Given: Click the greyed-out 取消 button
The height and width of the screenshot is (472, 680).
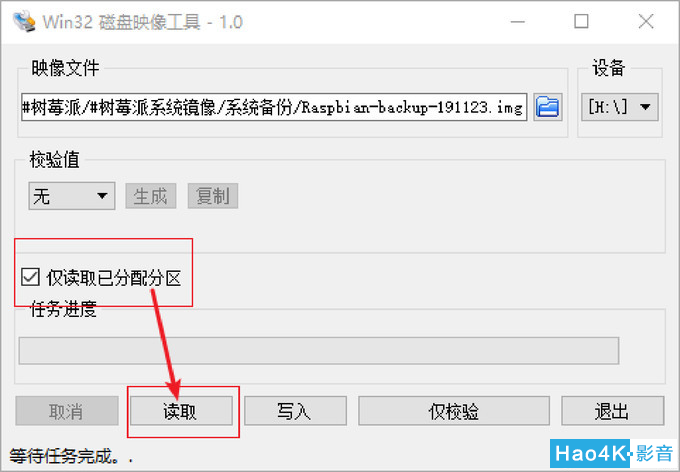Looking at the screenshot, I should click(67, 410).
